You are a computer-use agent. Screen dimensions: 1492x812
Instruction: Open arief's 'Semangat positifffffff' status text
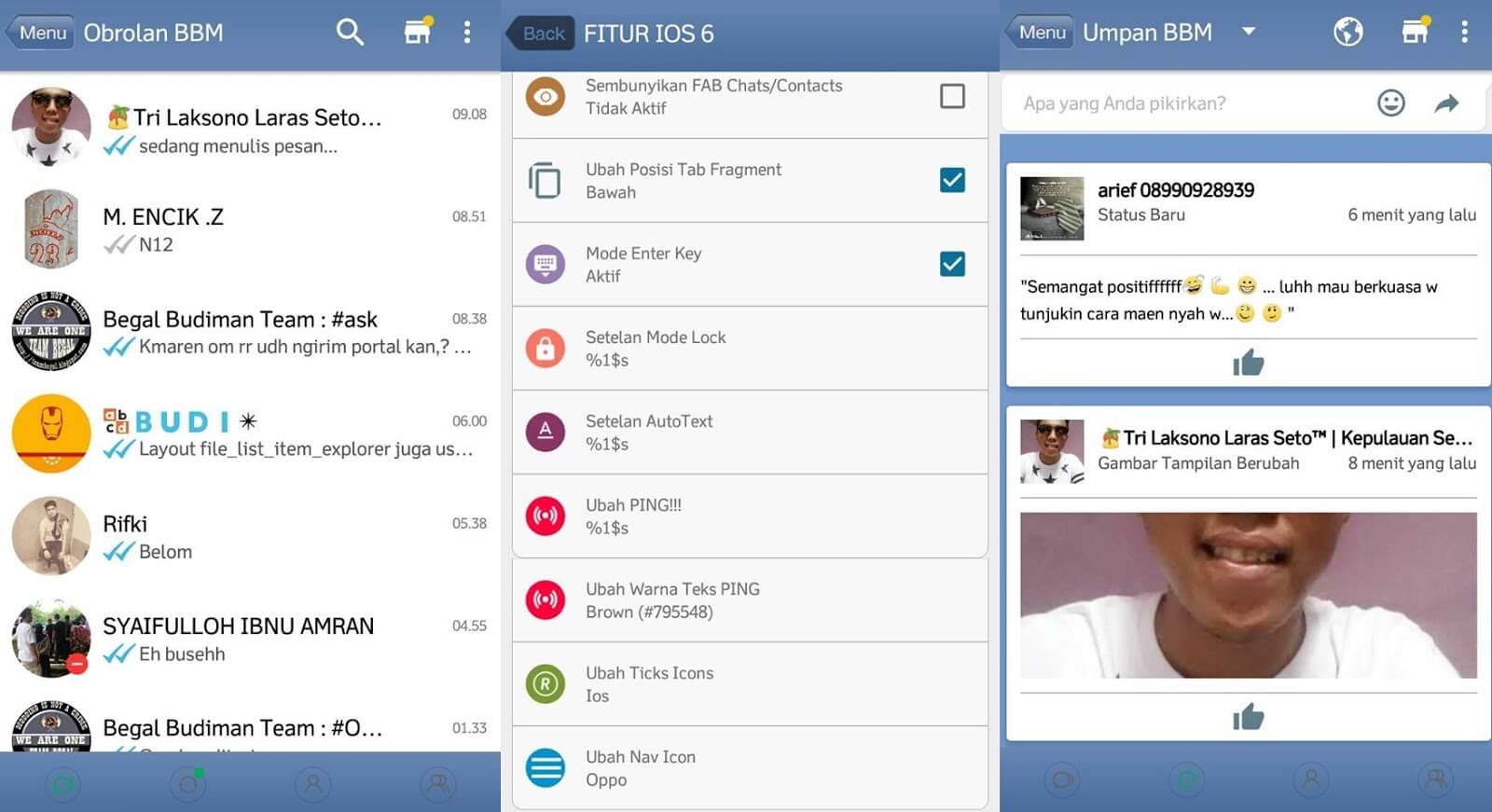[x=1229, y=299]
